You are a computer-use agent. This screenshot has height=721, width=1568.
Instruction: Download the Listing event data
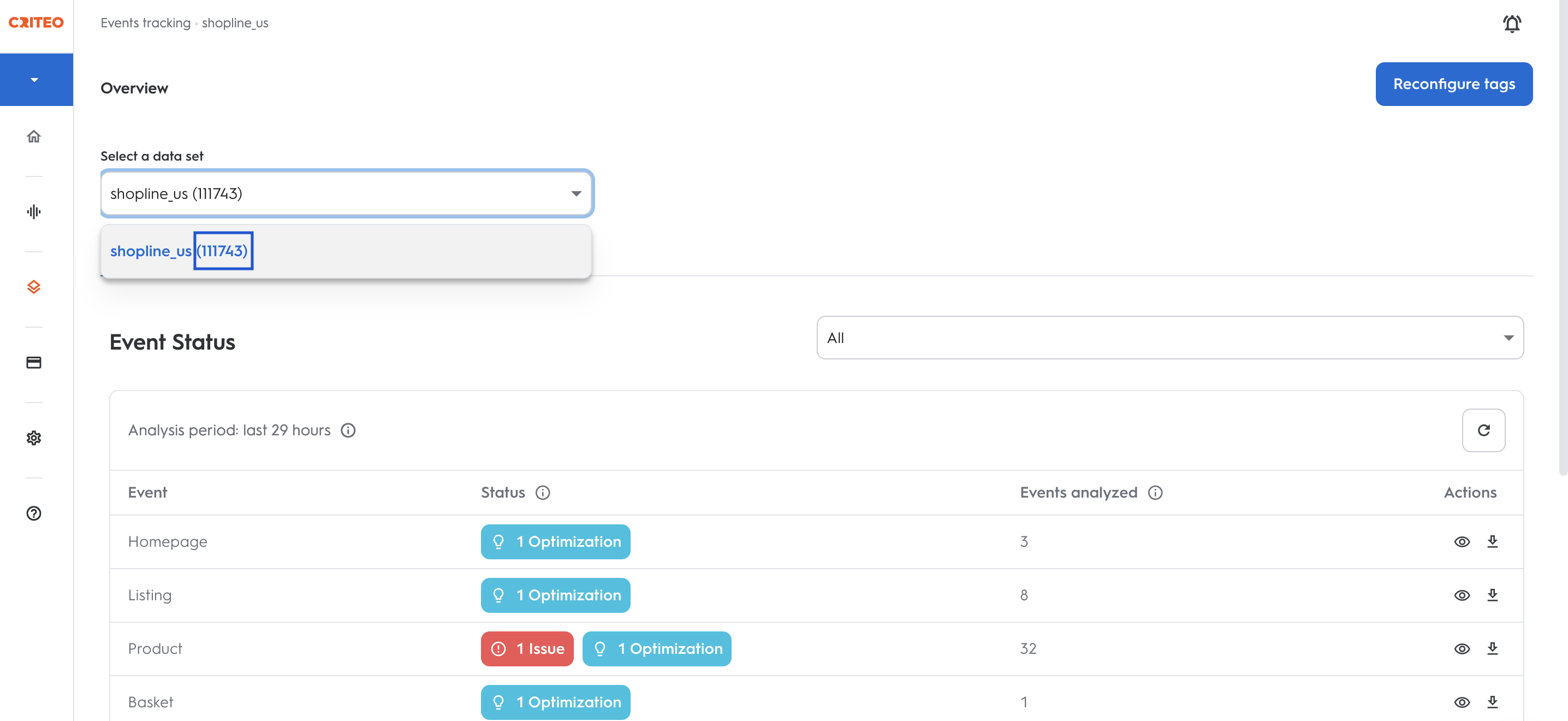[1492, 595]
